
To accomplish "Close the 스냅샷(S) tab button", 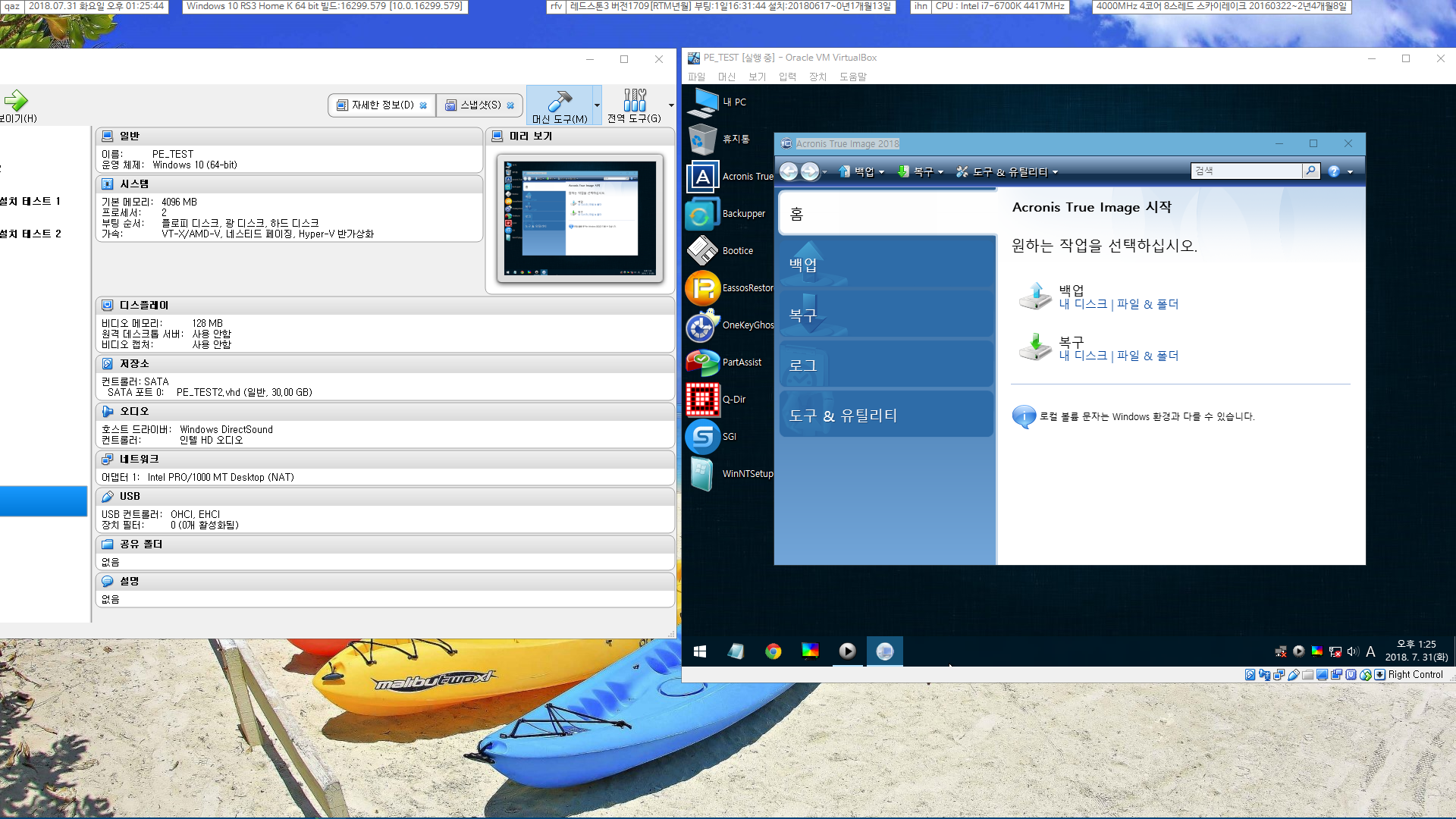I will point(510,105).
